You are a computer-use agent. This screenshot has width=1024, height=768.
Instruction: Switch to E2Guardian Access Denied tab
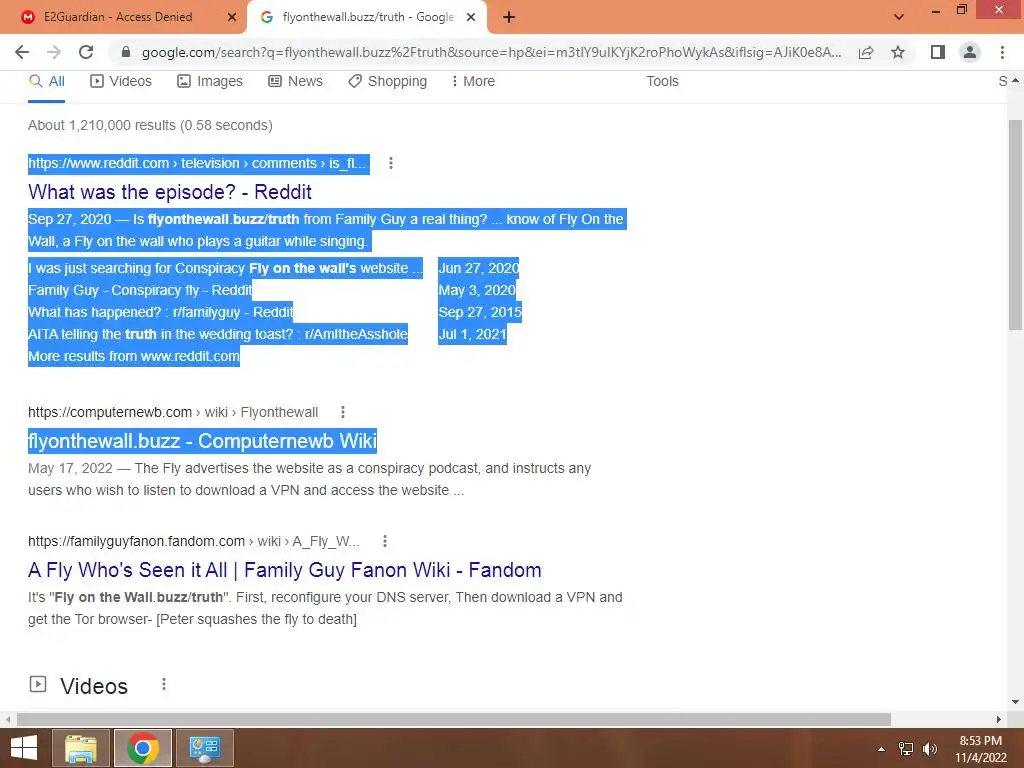click(x=123, y=17)
